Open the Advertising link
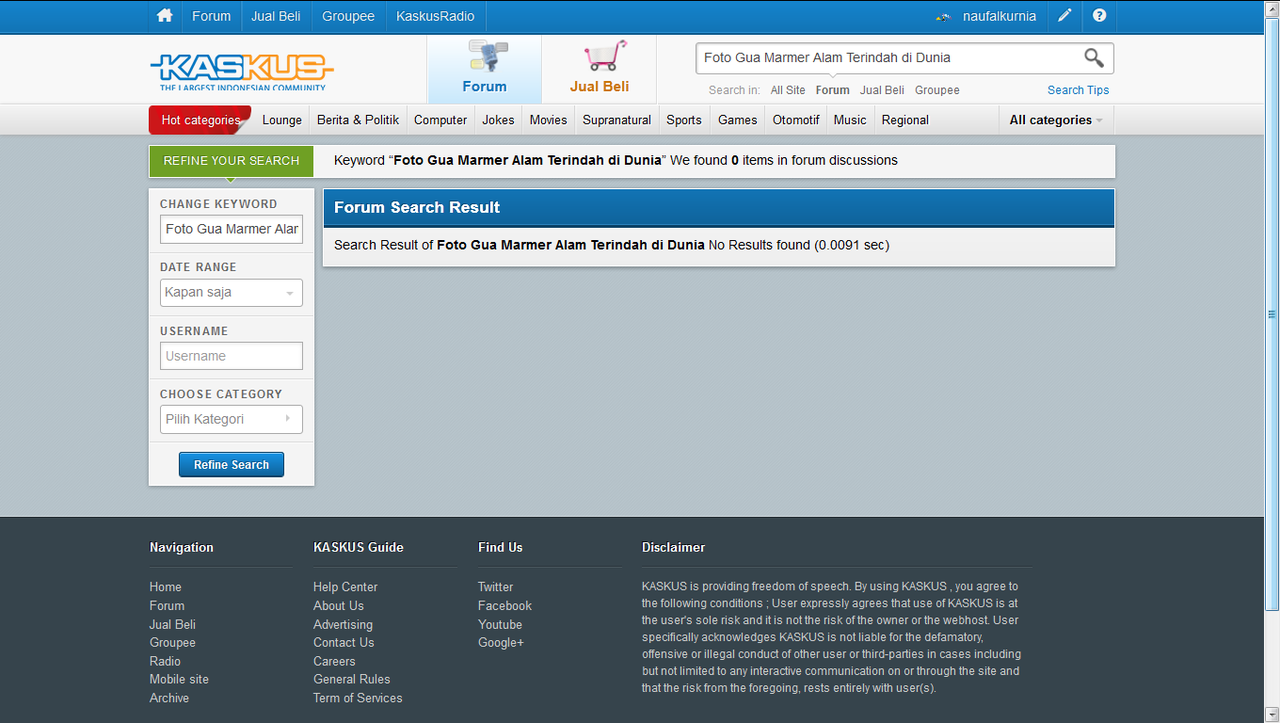The width and height of the screenshot is (1280, 723). [343, 625]
